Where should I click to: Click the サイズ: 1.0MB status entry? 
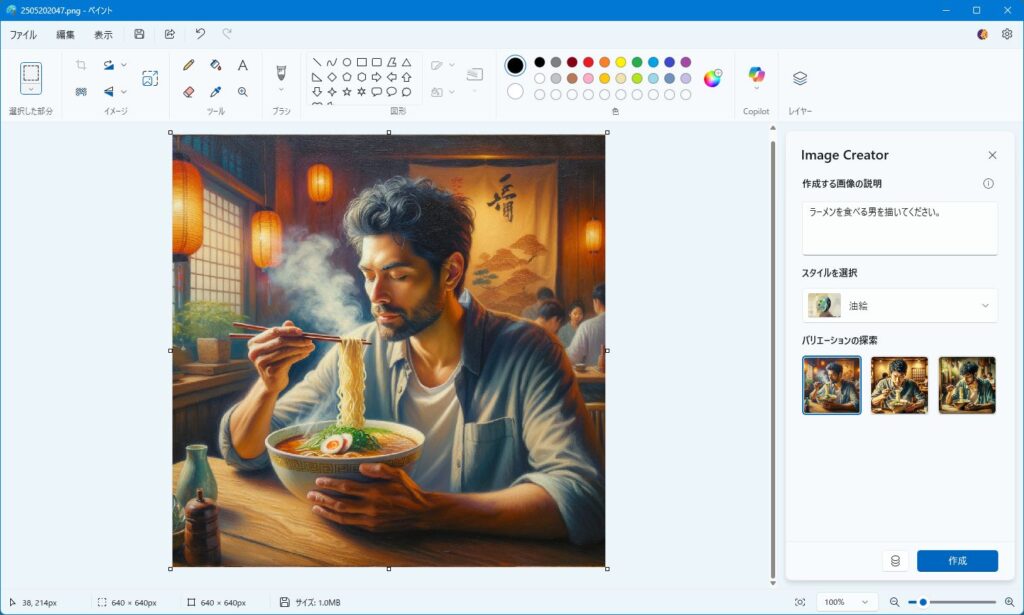tap(310, 602)
